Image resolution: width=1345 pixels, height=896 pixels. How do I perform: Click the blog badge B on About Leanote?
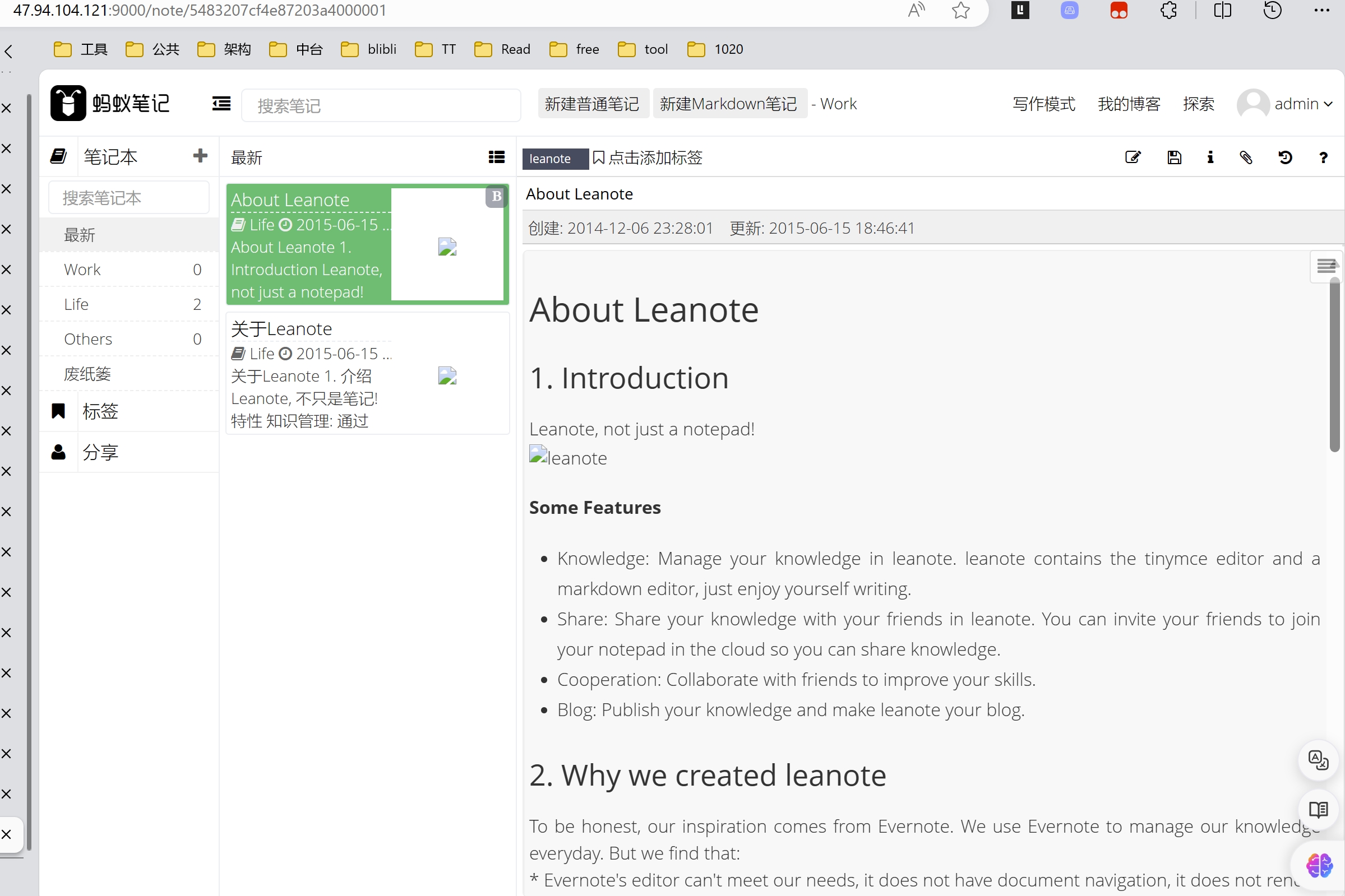tap(496, 197)
